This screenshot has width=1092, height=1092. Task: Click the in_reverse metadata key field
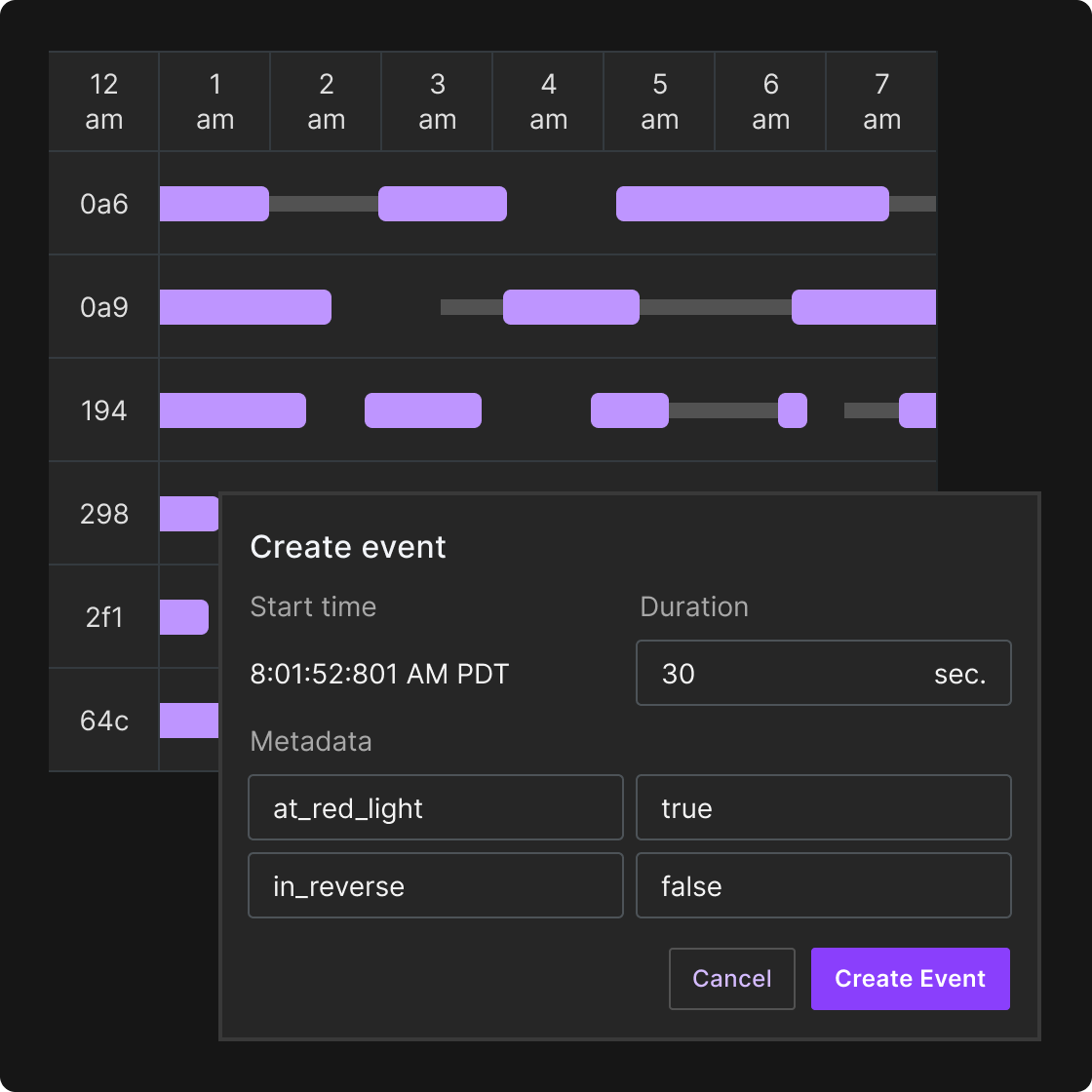pos(436,885)
